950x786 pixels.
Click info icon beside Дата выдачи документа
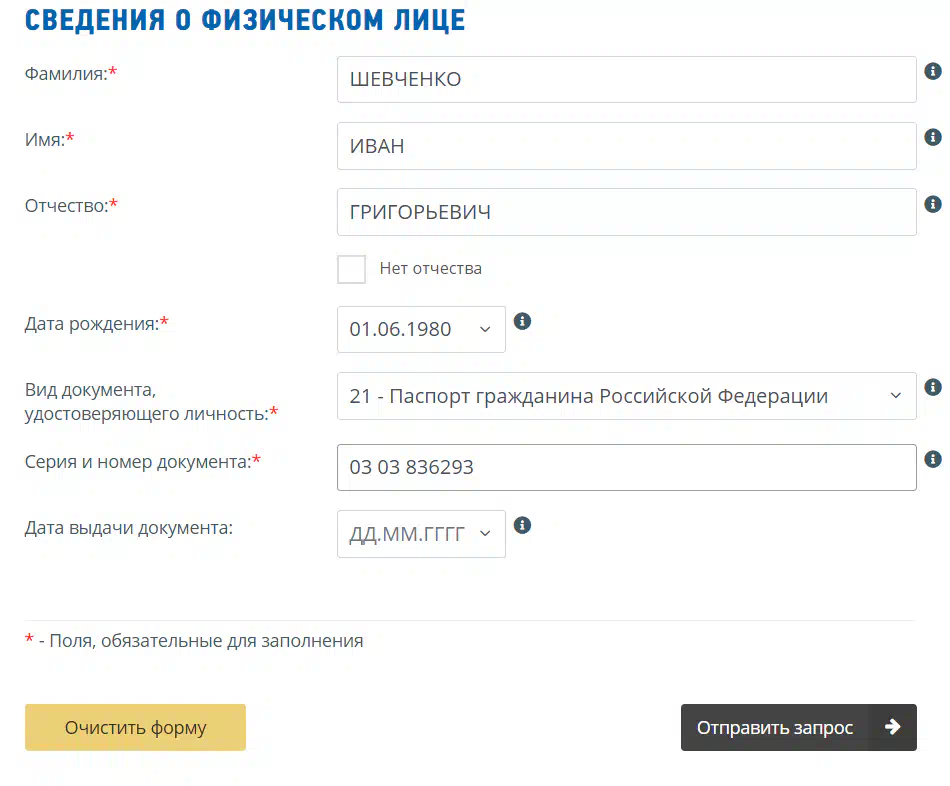(x=522, y=525)
